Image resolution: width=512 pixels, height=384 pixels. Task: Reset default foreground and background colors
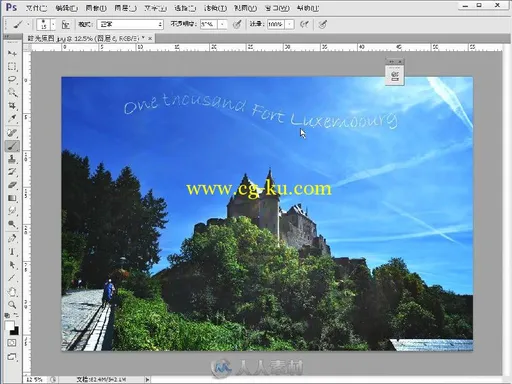click(x=7, y=315)
